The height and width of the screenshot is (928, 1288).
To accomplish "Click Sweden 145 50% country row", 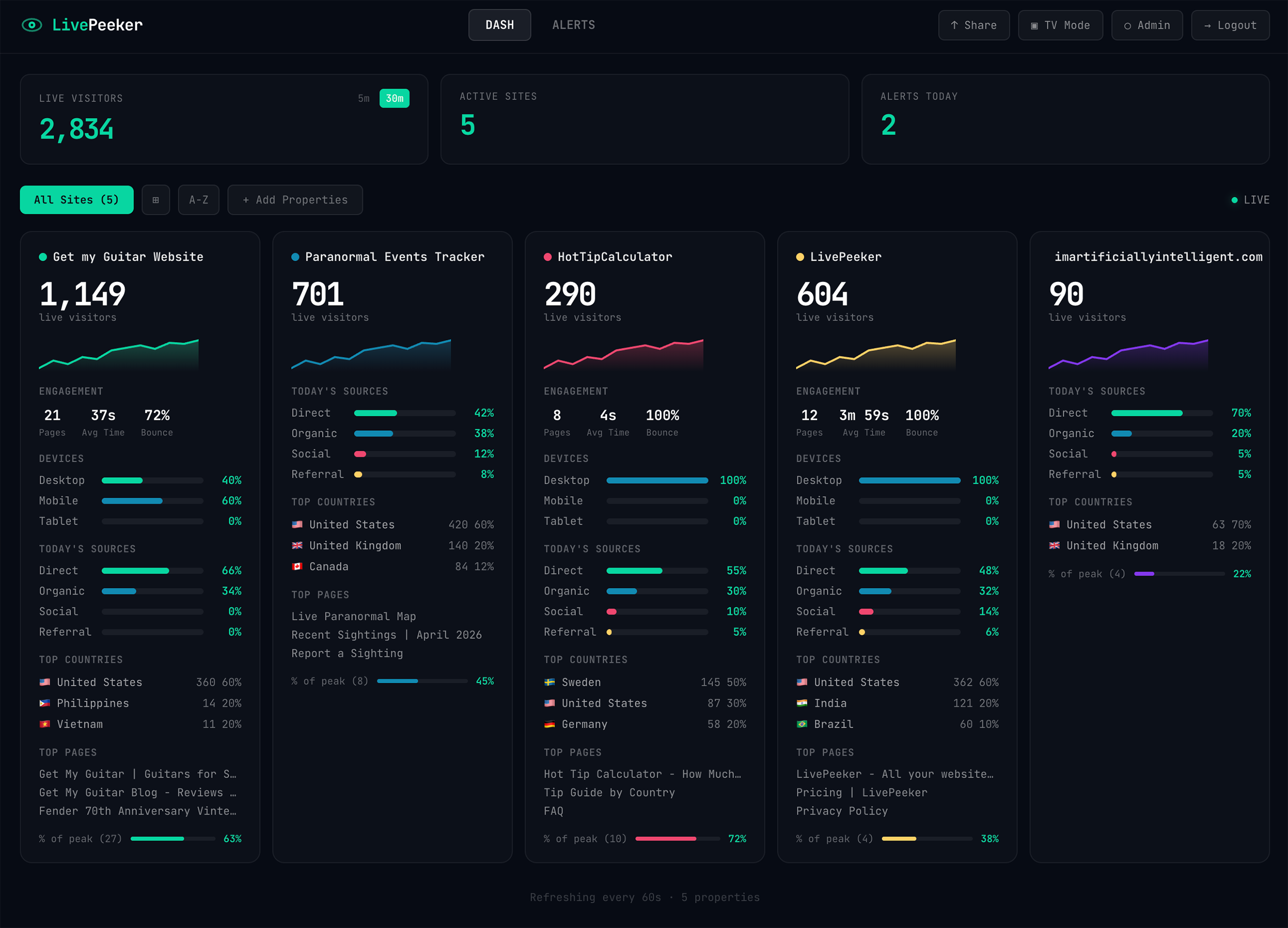I will click(x=645, y=682).
